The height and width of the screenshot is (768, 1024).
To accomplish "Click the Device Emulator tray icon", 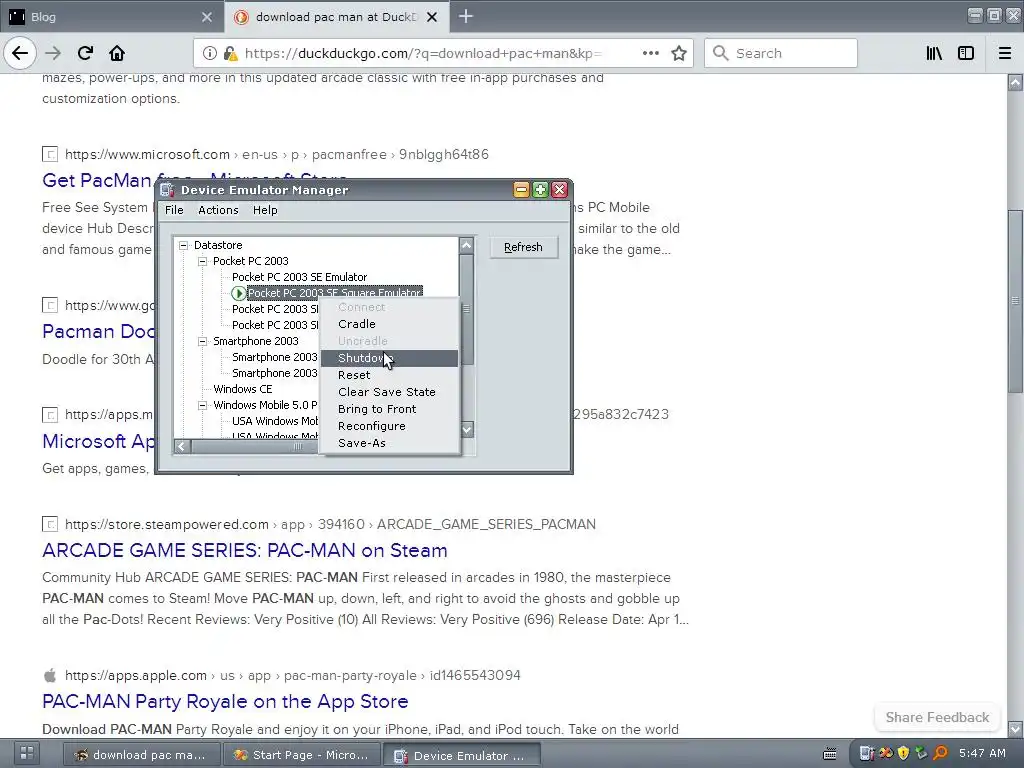I will 867,754.
